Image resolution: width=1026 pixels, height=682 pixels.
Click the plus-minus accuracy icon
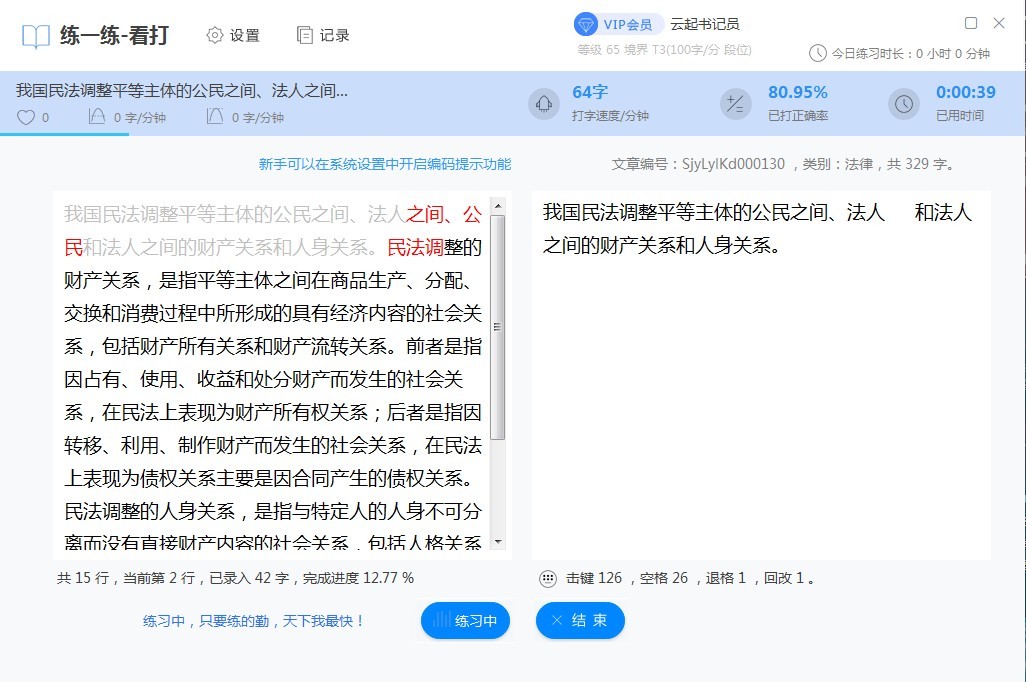pyautogui.click(x=736, y=104)
